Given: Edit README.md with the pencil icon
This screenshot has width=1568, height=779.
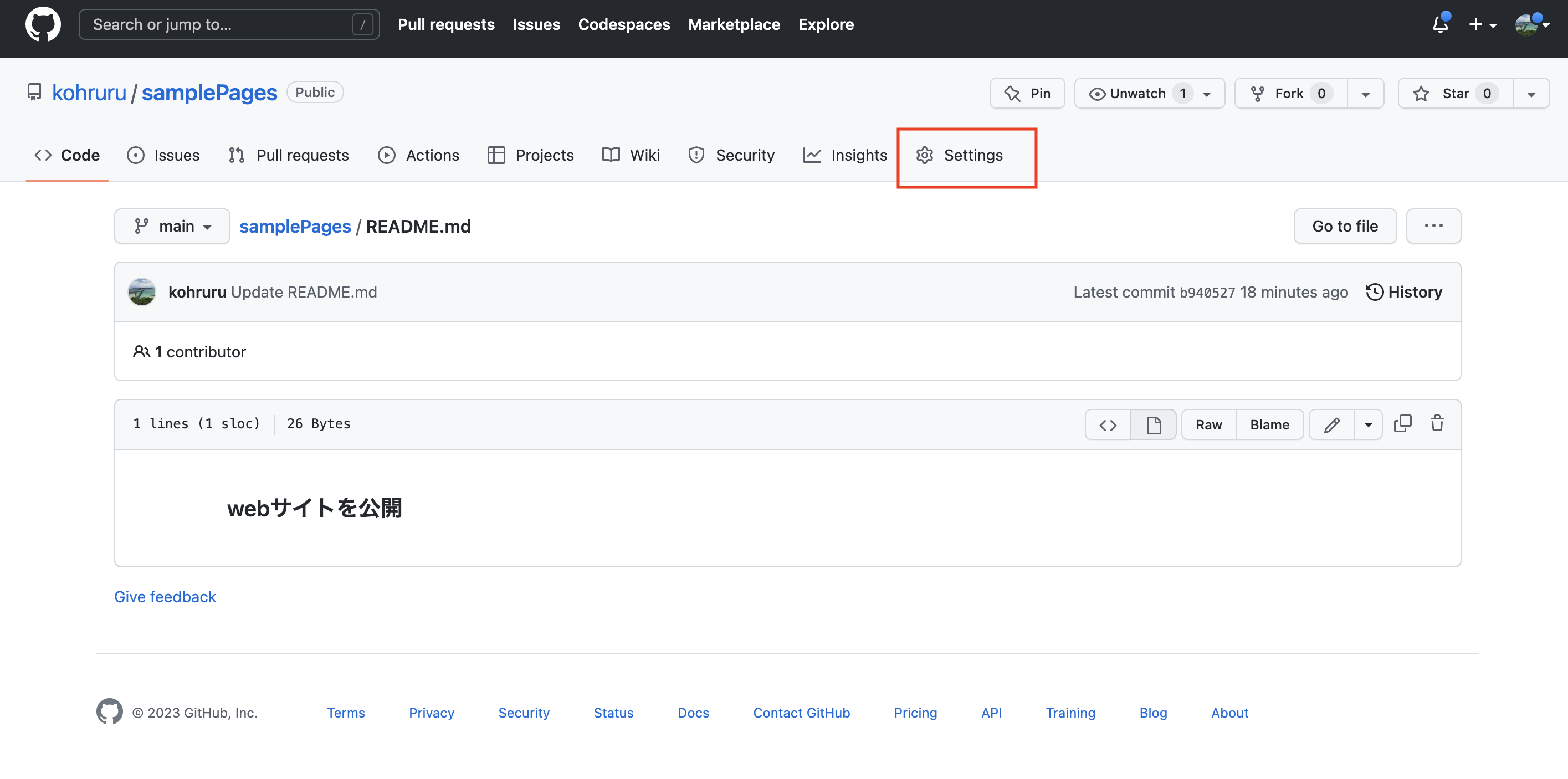Looking at the screenshot, I should (1331, 425).
